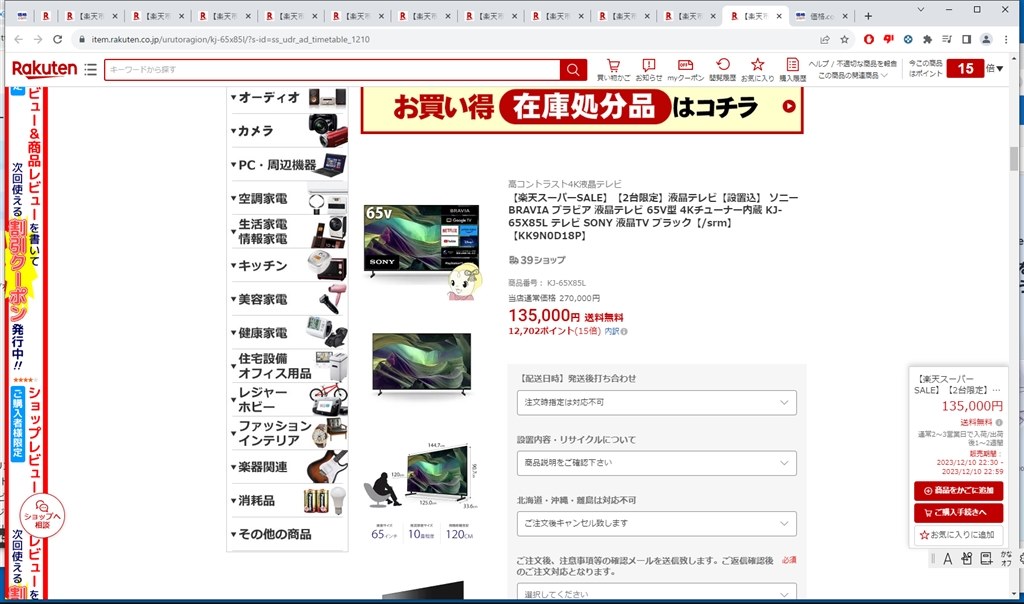
Task: Select the その他の商品 category item
Action: (288, 534)
